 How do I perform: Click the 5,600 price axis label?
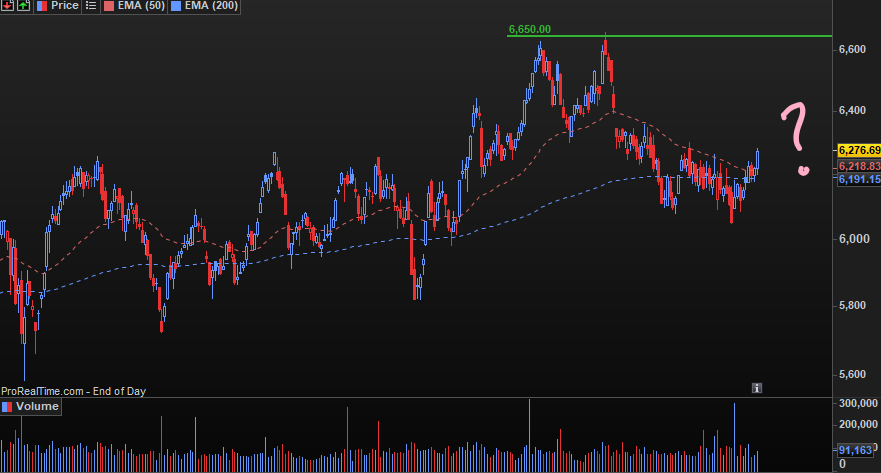coord(852,375)
